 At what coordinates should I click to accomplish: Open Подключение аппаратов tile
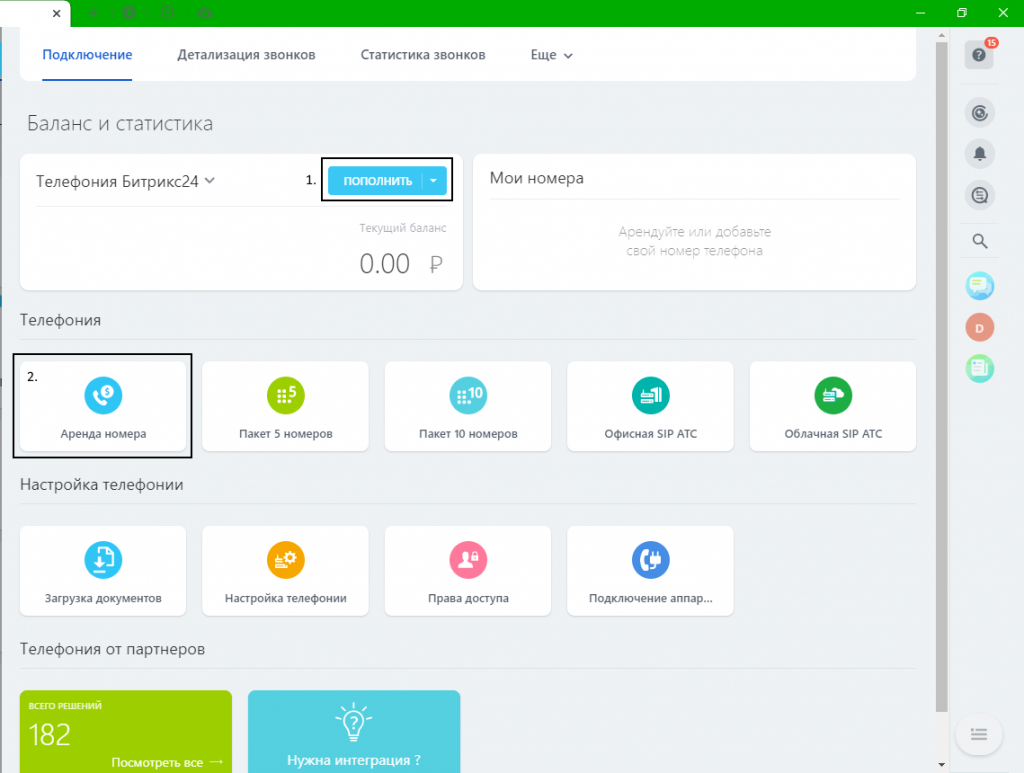[x=650, y=571]
